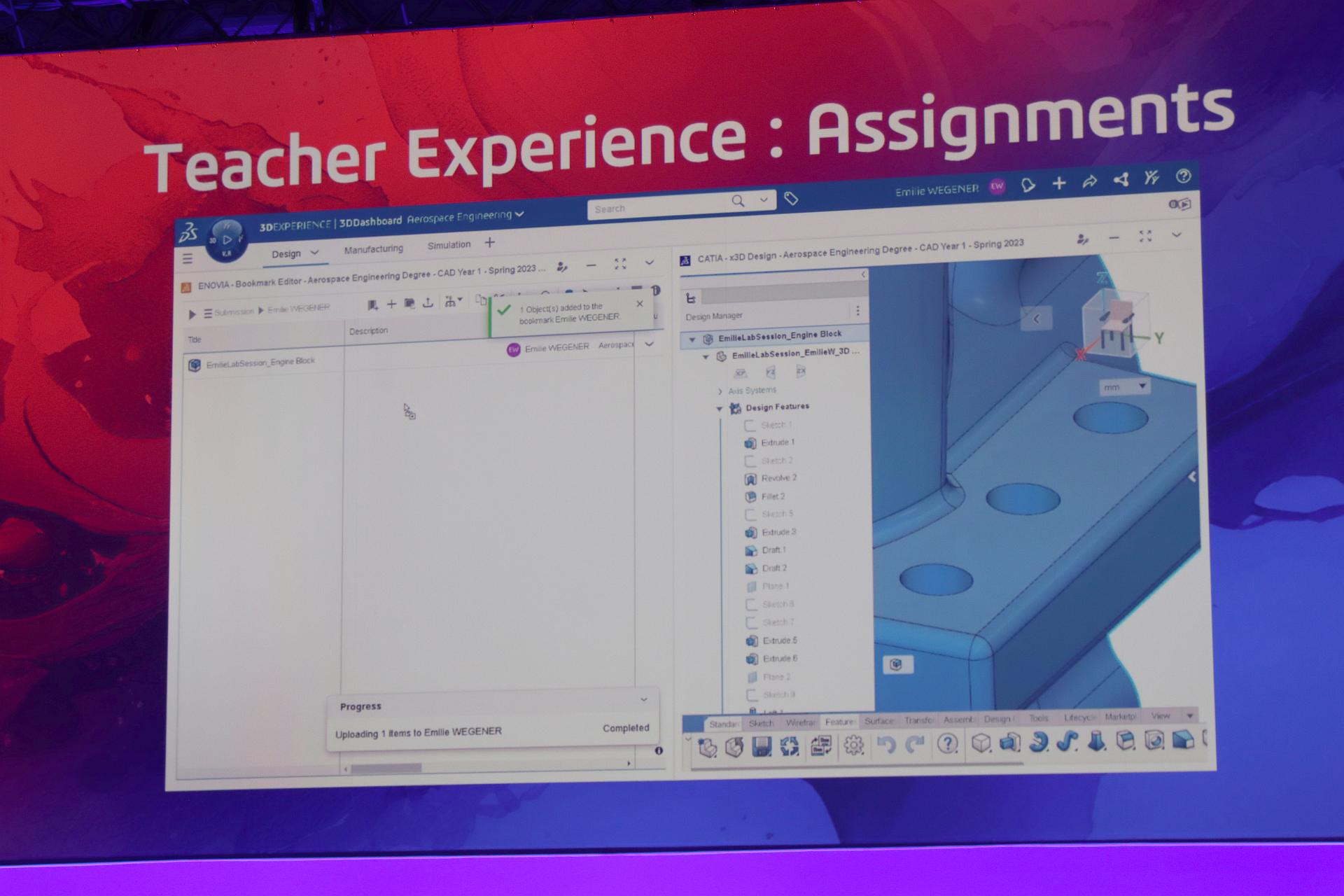This screenshot has height=896, width=1344.
Task: Collapse the EmilieLabSession_Engine Block tree node
Action: tap(692, 340)
